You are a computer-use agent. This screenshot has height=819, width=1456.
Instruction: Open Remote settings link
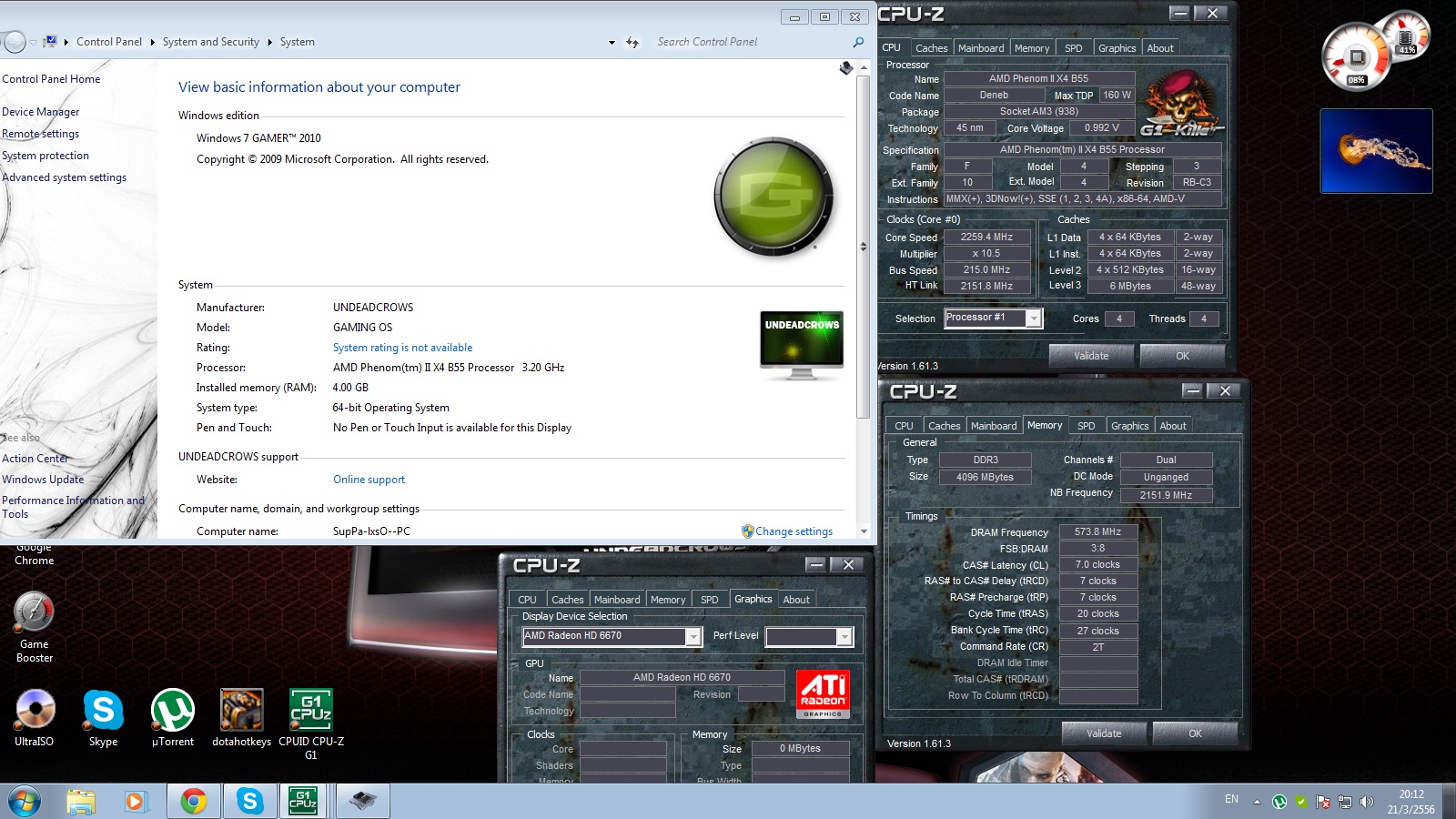click(41, 134)
